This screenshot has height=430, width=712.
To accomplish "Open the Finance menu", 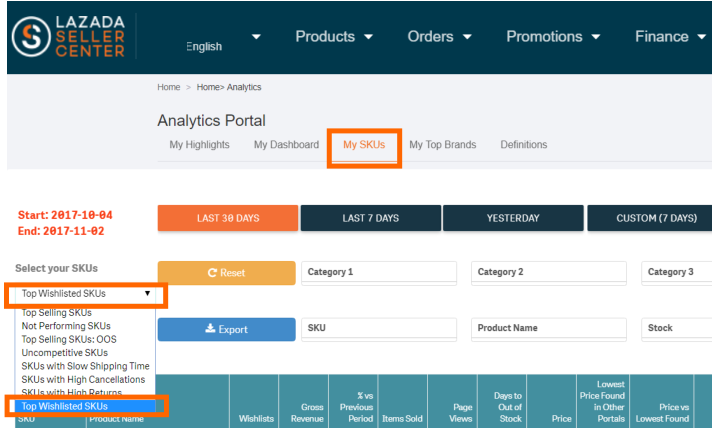I will [x=672, y=37].
